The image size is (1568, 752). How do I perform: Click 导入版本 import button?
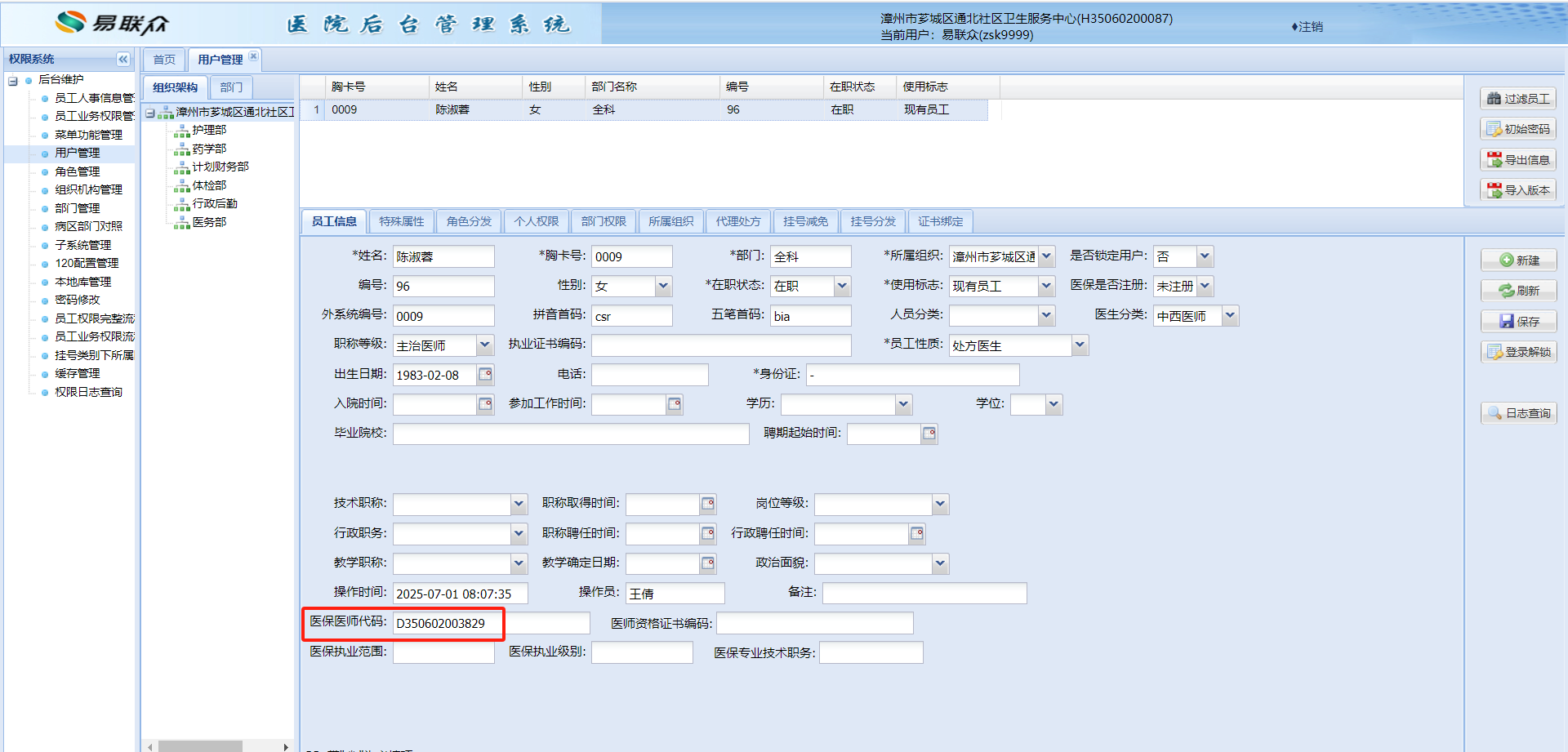tap(1518, 190)
